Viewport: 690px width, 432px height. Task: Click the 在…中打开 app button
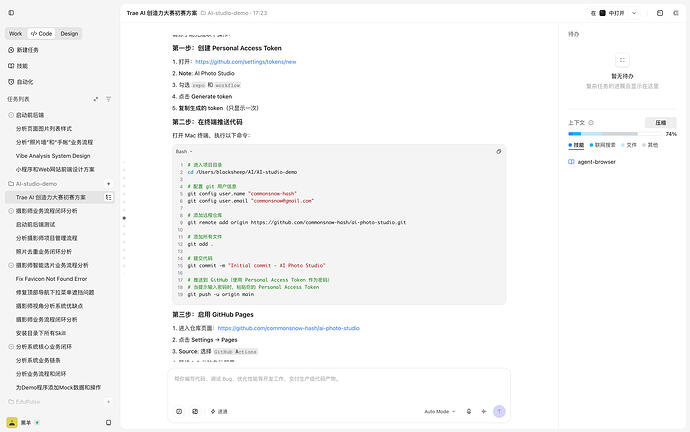point(608,13)
